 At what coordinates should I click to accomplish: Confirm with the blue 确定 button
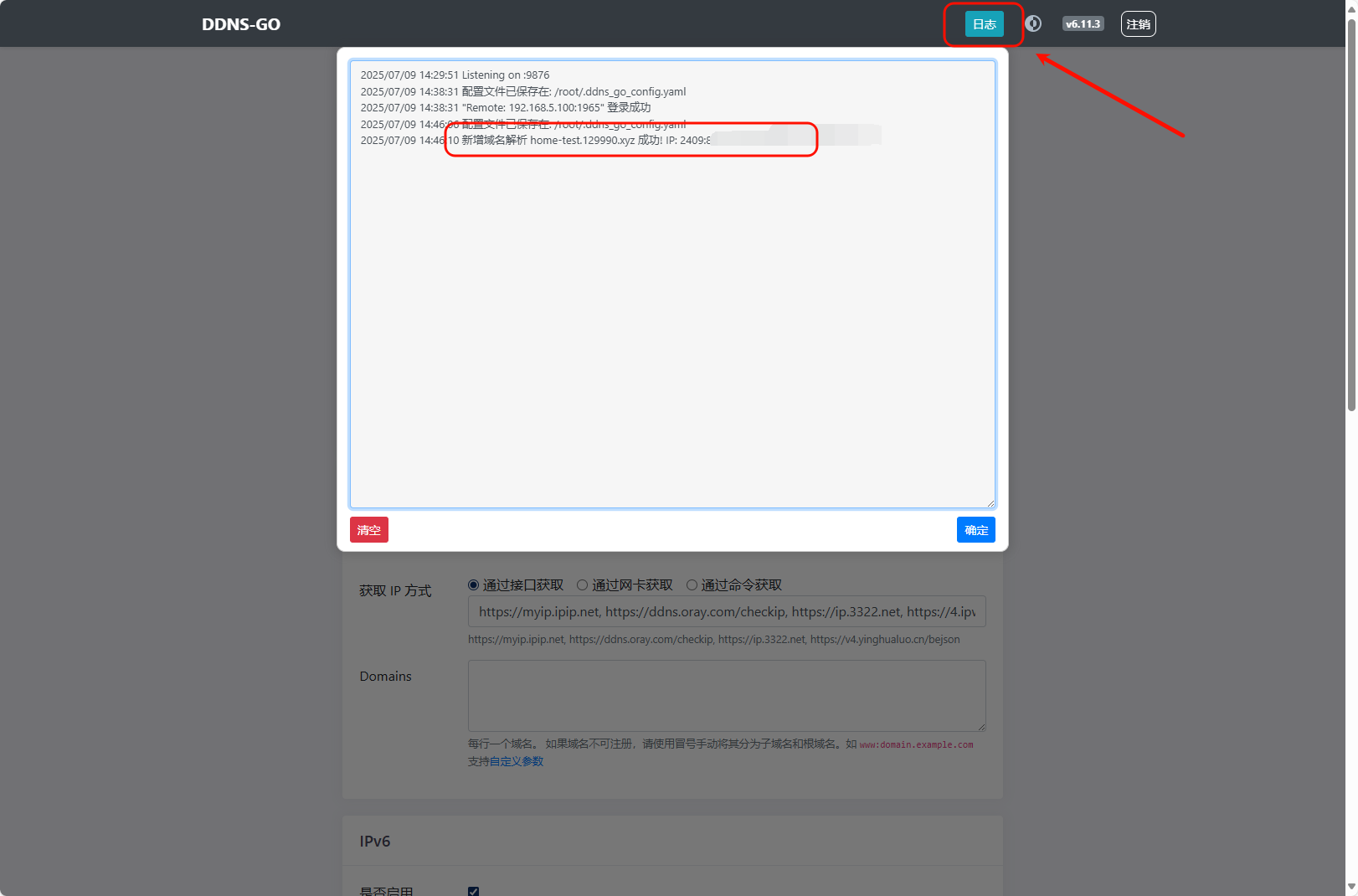point(975,530)
